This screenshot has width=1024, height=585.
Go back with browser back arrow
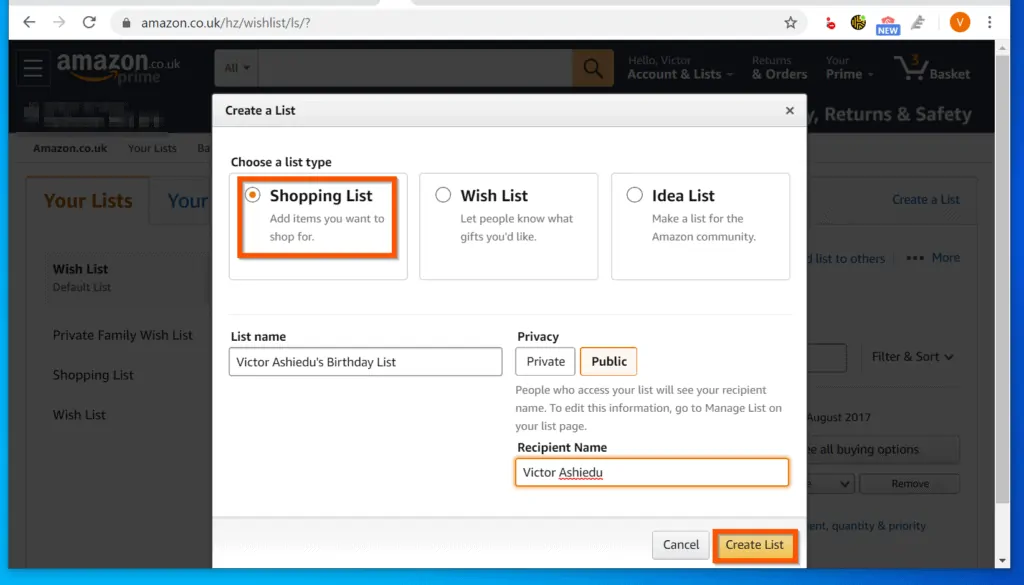(29, 22)
